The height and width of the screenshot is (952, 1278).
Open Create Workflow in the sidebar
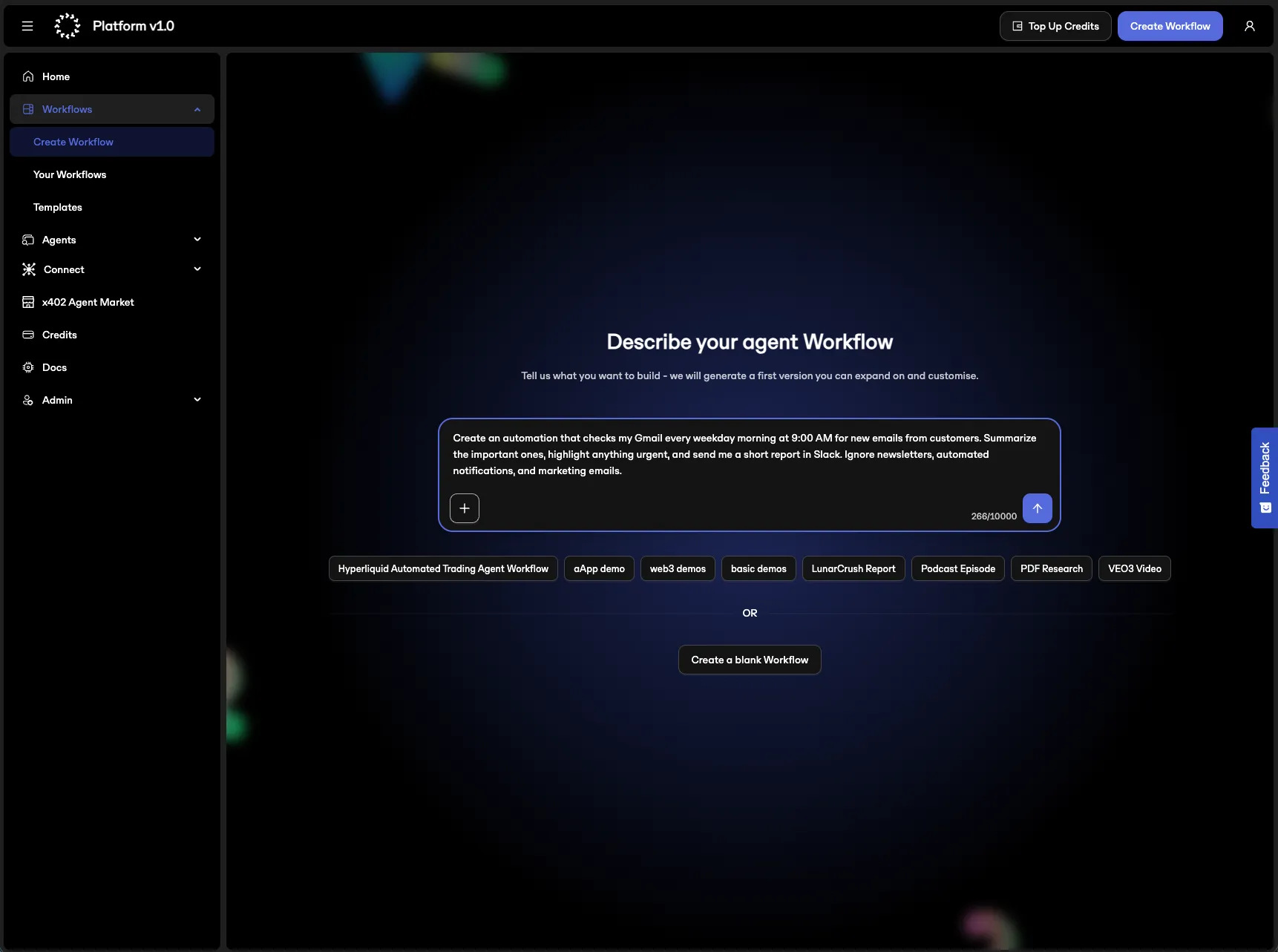coord(112,142)
